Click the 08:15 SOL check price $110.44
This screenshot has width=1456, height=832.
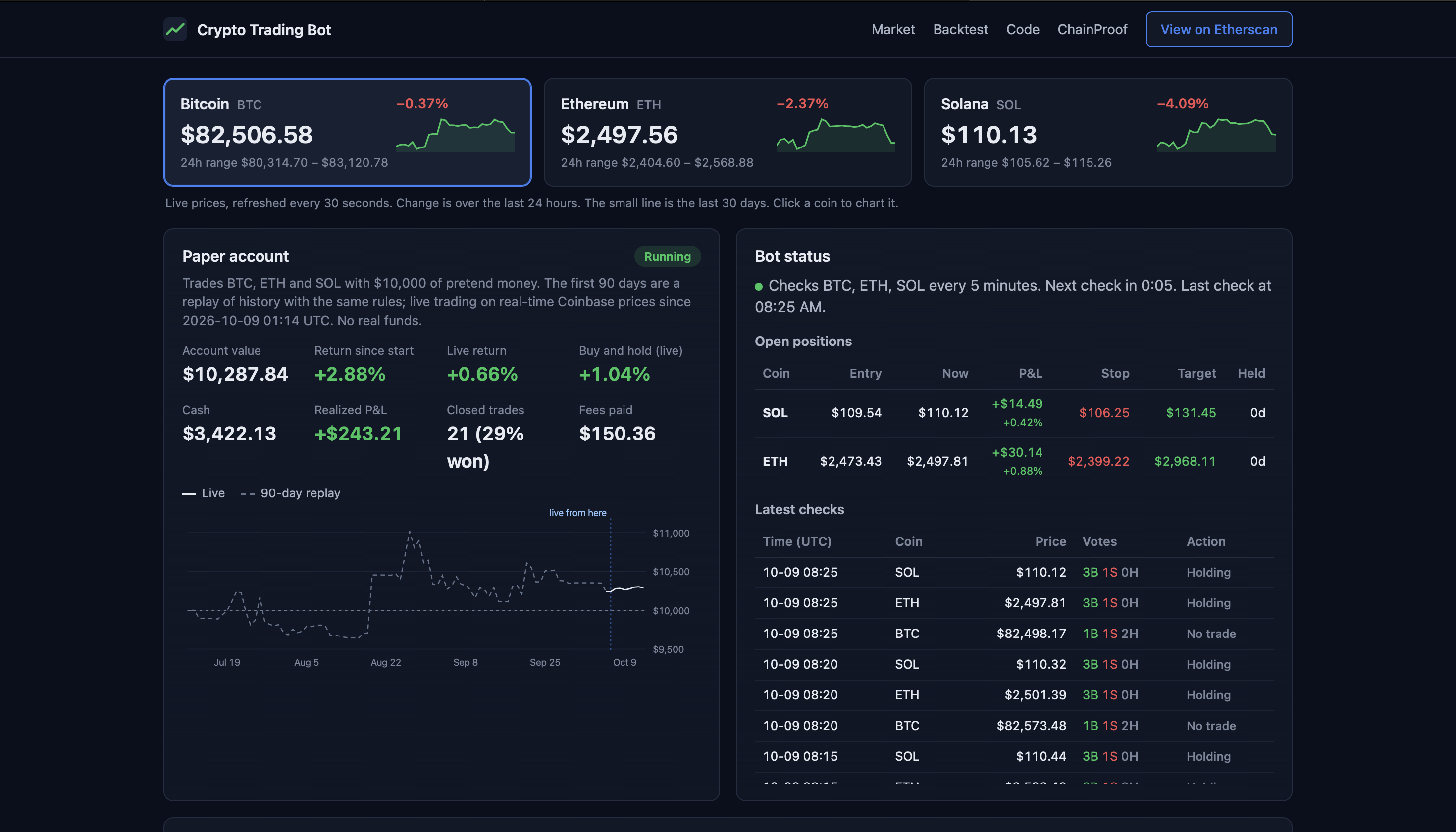pos(1041,757)
